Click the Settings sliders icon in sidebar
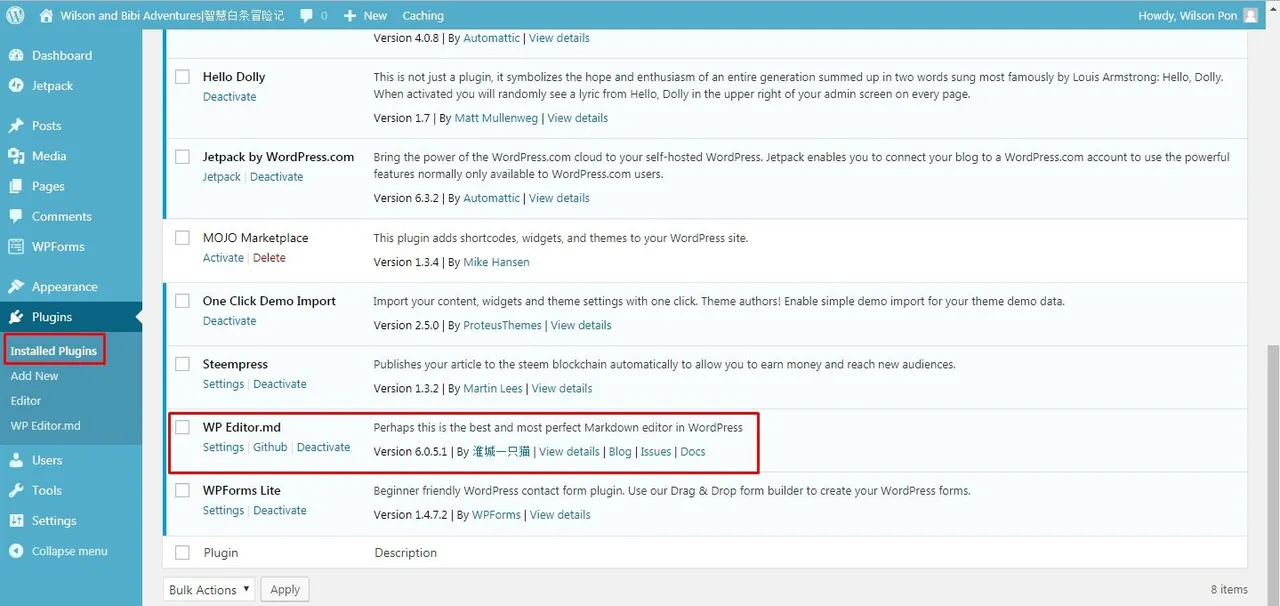Viewport: 1280px width, 606px height. [16, 520]
